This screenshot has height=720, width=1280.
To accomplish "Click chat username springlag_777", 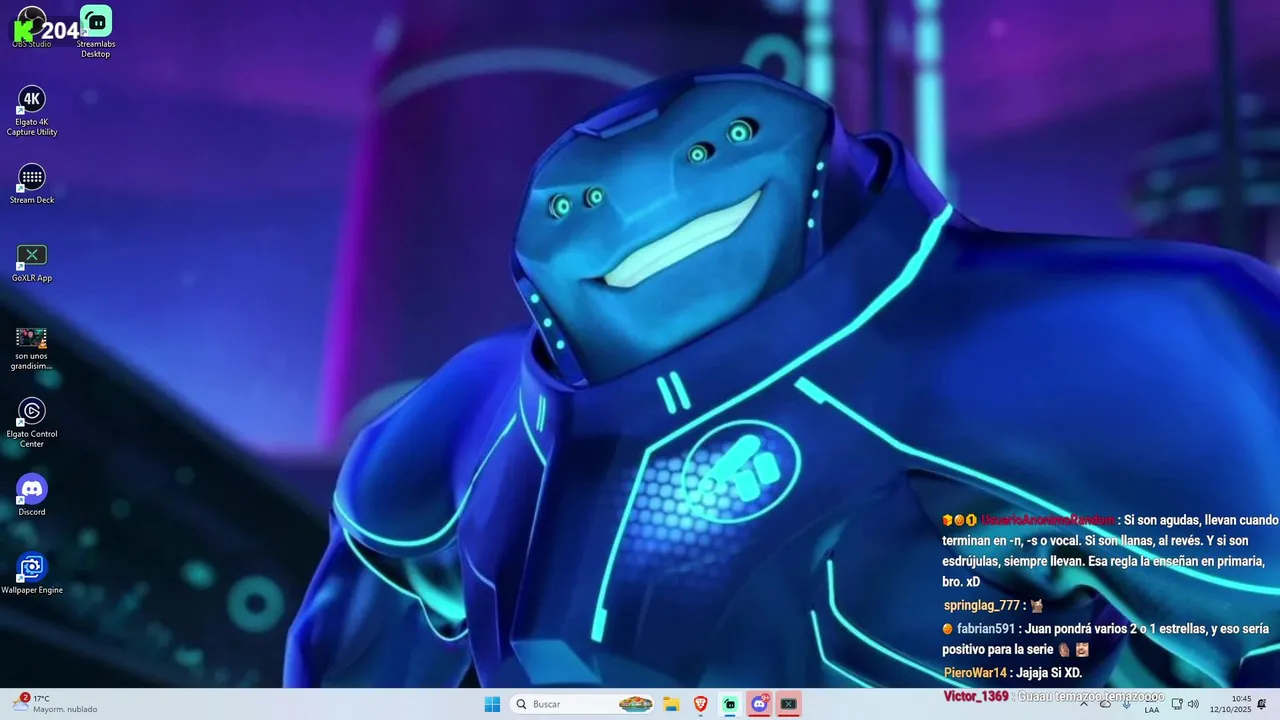I will tap(981, 605).
